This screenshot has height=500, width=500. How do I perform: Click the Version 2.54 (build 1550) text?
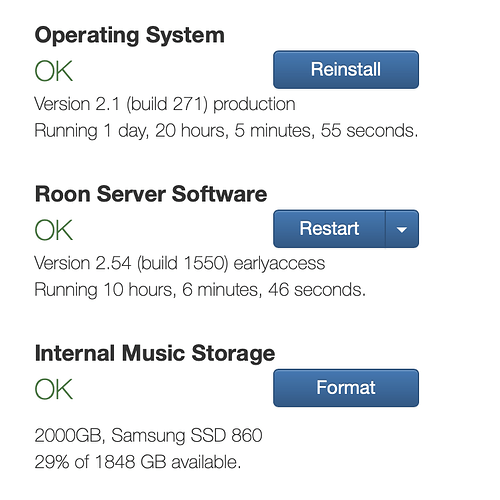click(131, 263)
